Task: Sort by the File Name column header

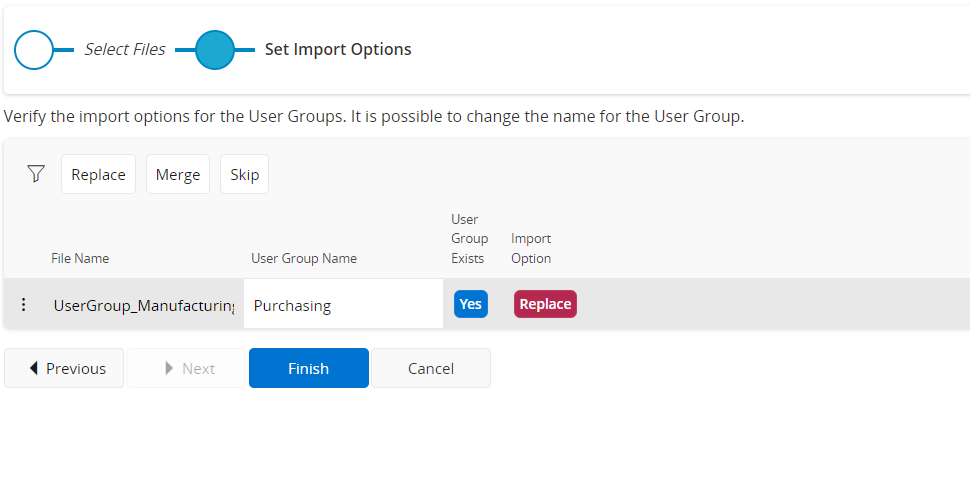Action: 80,258
